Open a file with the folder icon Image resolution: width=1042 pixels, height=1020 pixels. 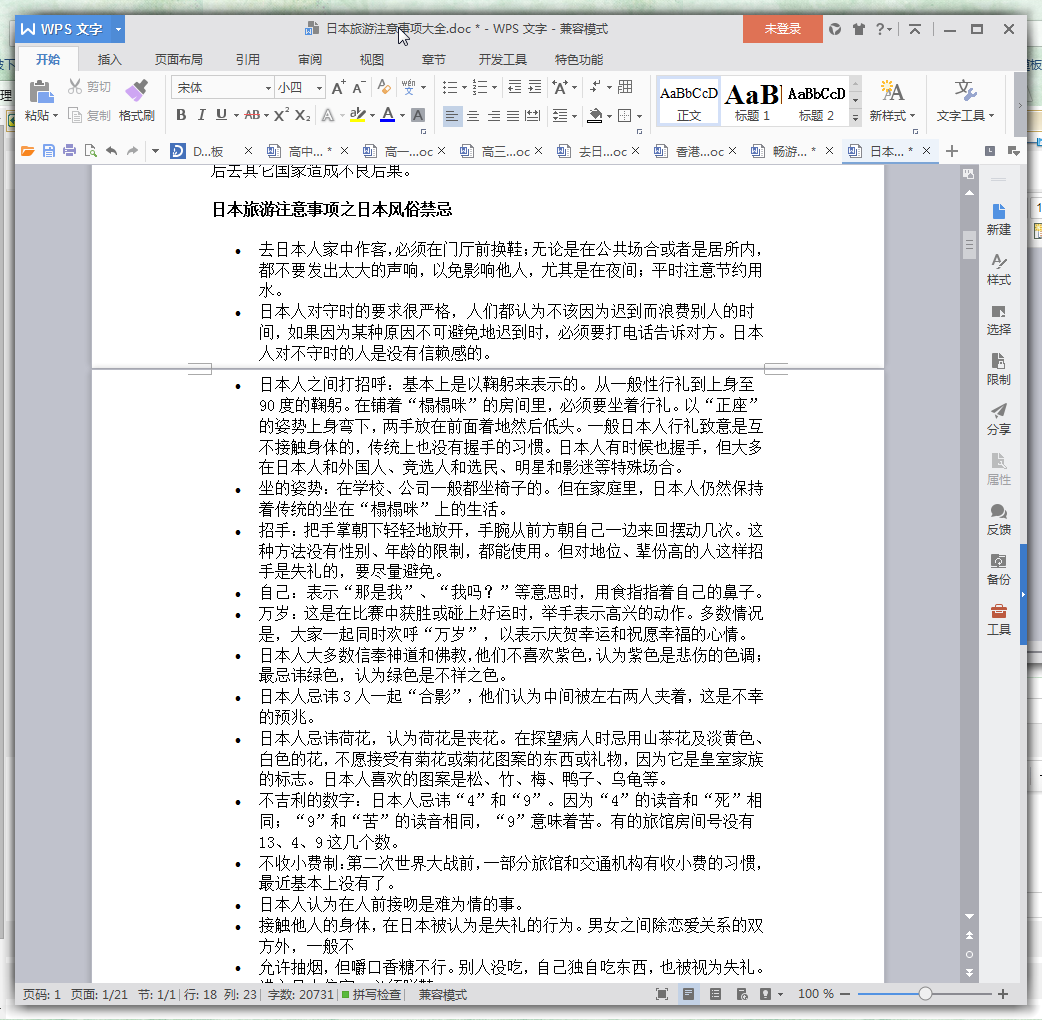pyautogui.click(x=27, y=151)
